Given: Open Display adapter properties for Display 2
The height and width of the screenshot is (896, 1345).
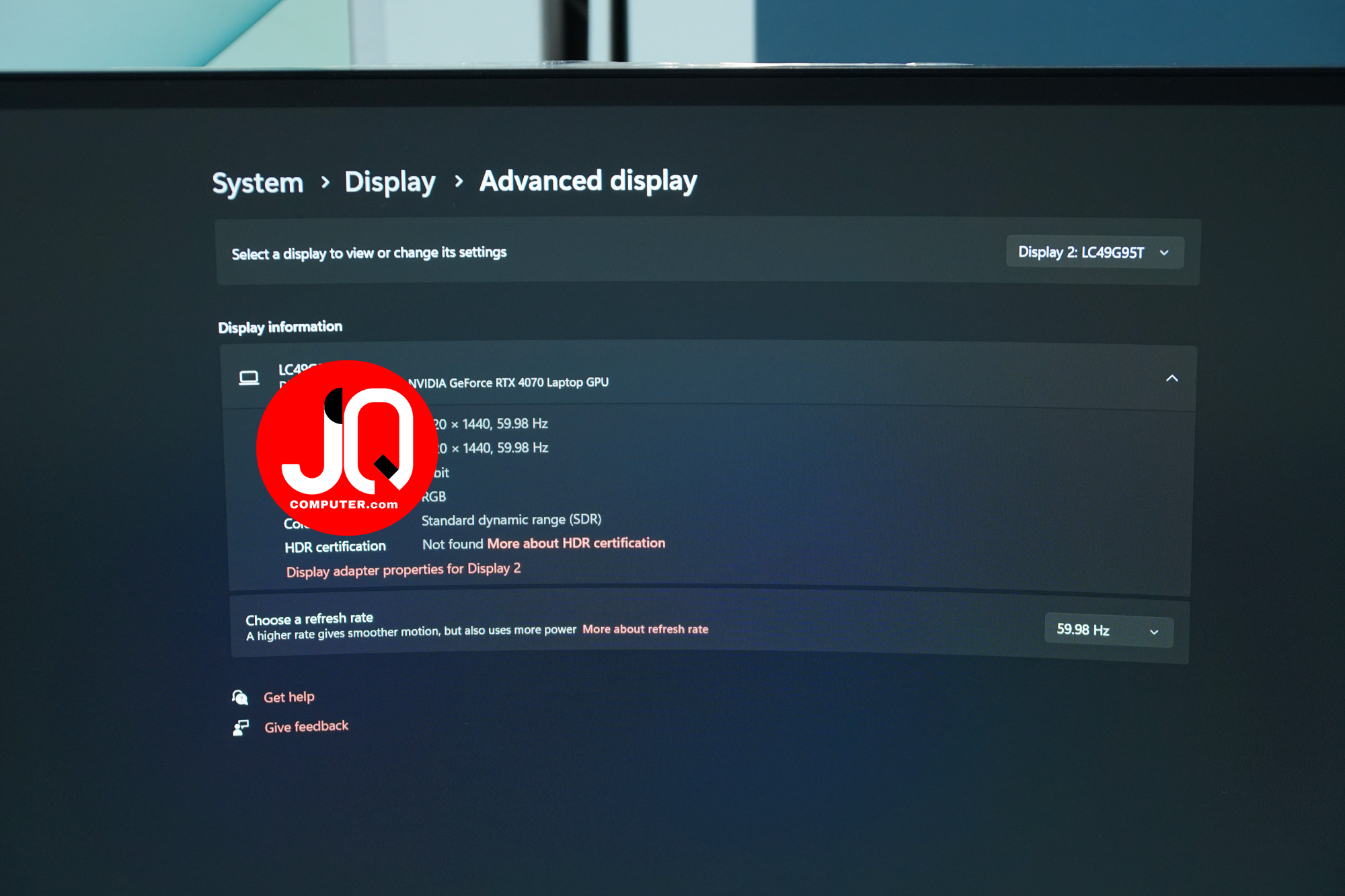Looking at the screenshot, I should (403, 570).
